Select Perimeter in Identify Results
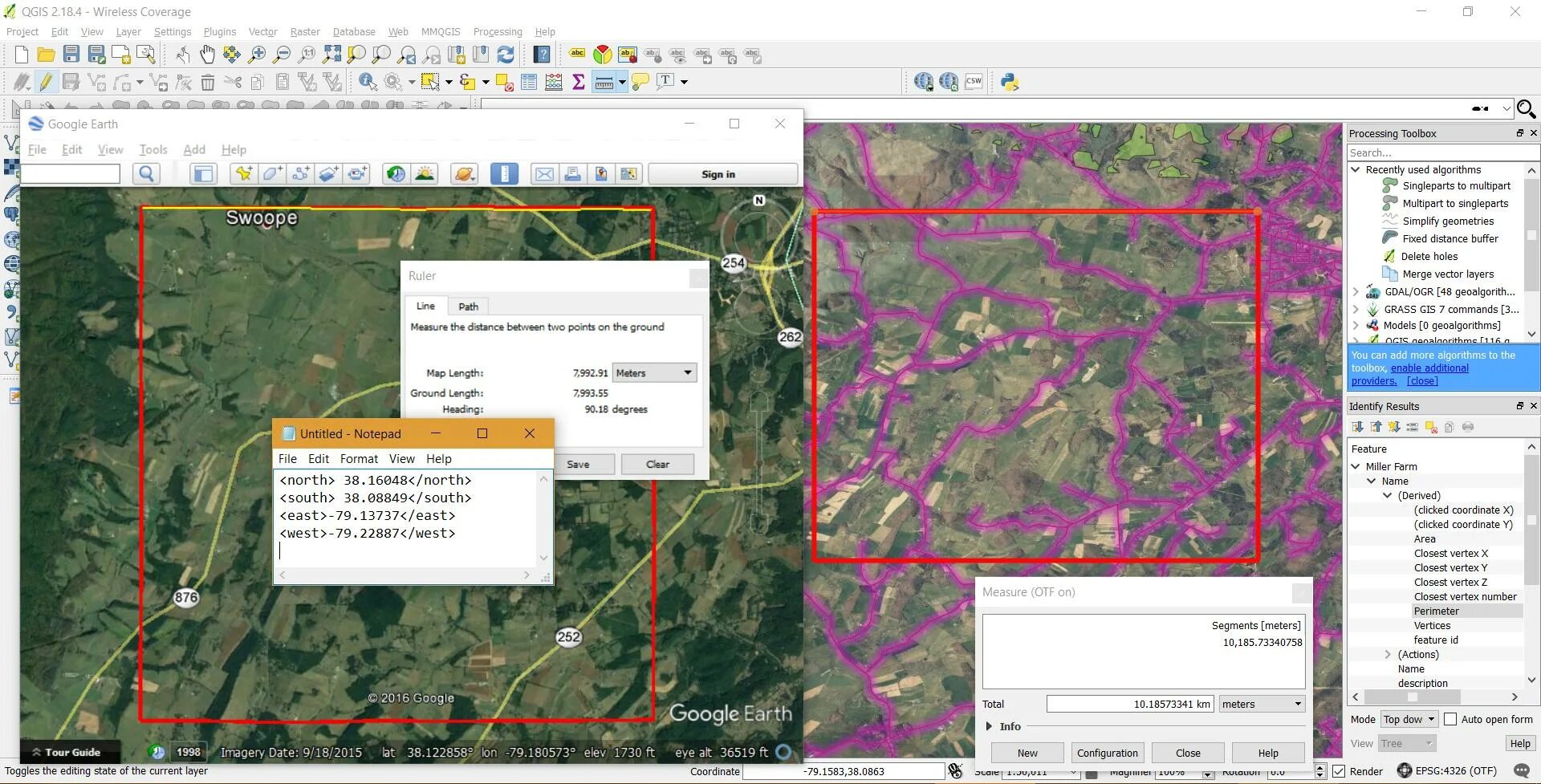Viewport: 1541px width, 784px height. click(x=1437, y=611)
